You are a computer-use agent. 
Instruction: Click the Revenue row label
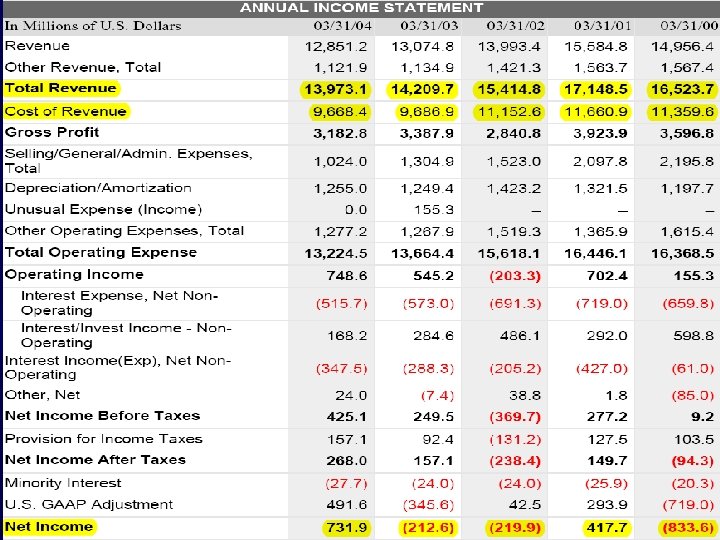[37, 46]
